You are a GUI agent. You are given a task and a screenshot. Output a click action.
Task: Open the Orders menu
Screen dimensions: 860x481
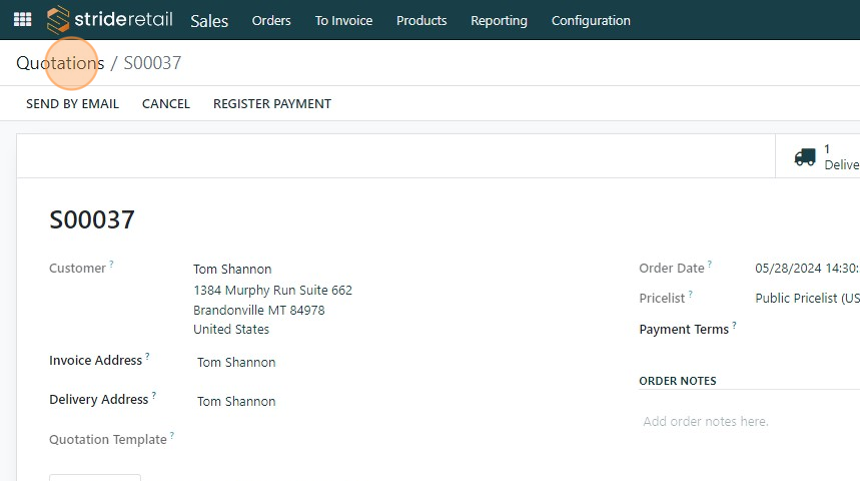271,20
